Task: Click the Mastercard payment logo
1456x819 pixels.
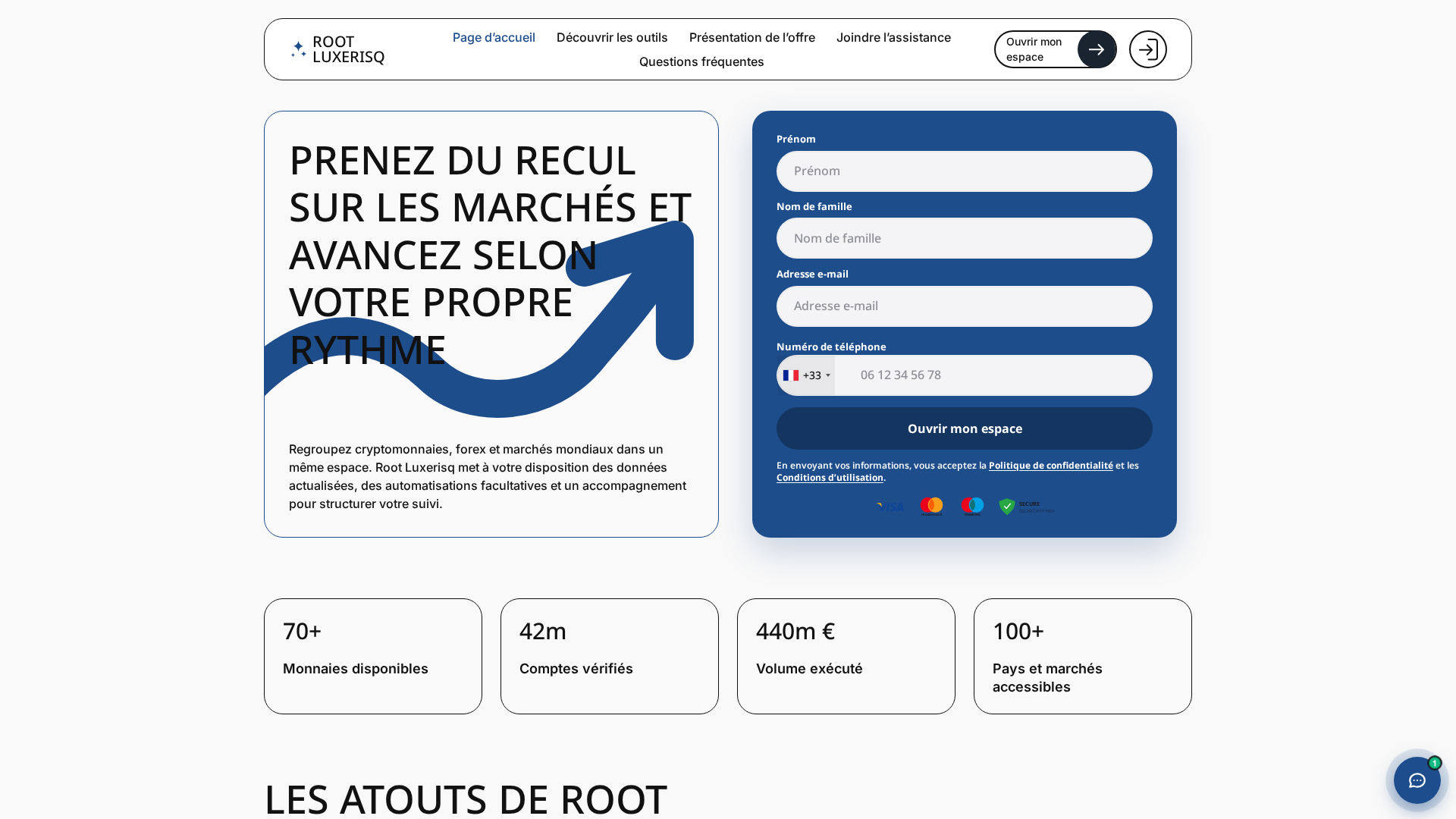Action: [x=931, y=507]
